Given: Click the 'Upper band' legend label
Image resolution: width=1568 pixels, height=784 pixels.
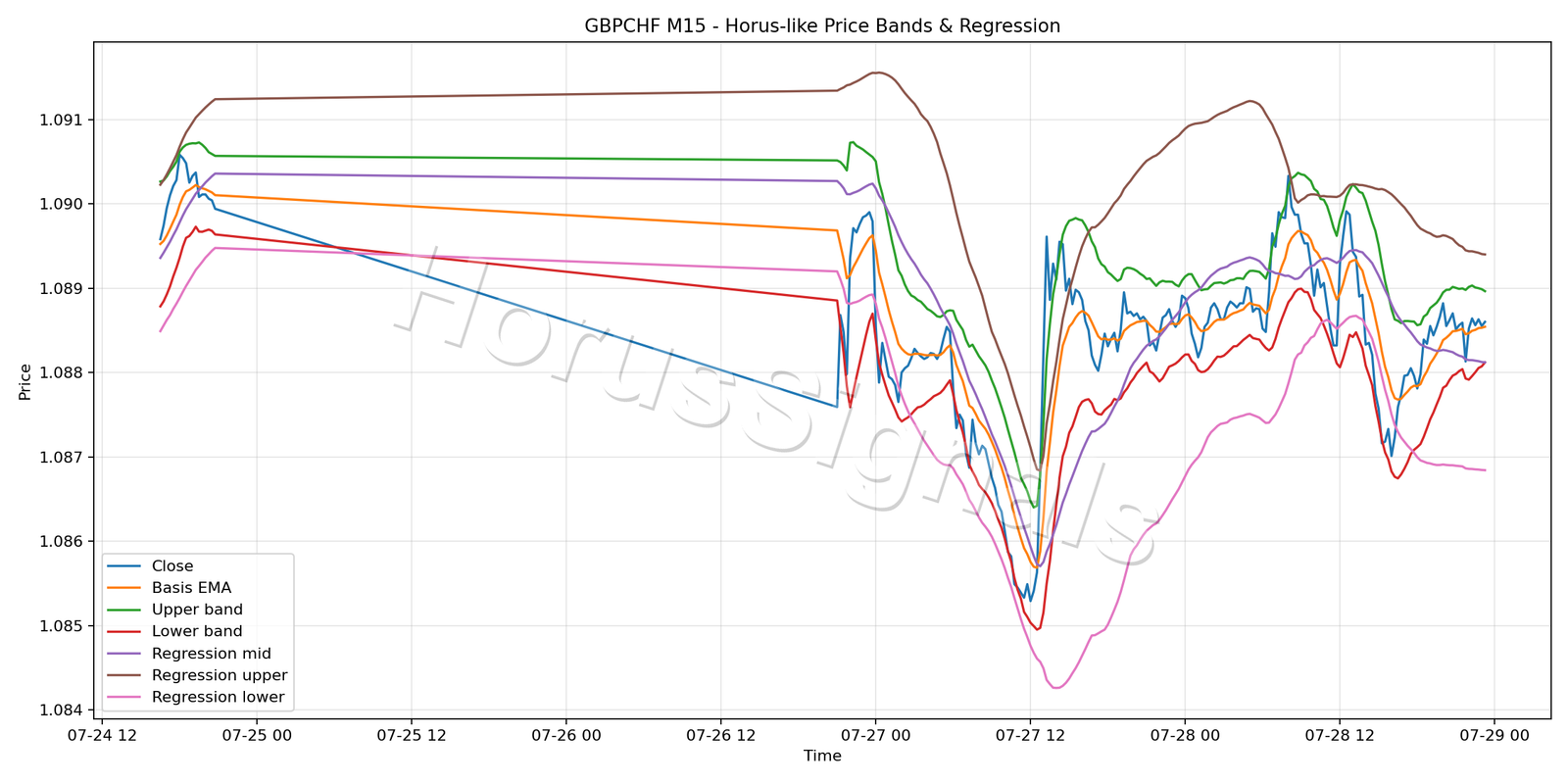Looking at the screenshot, I should pos(197,610).
